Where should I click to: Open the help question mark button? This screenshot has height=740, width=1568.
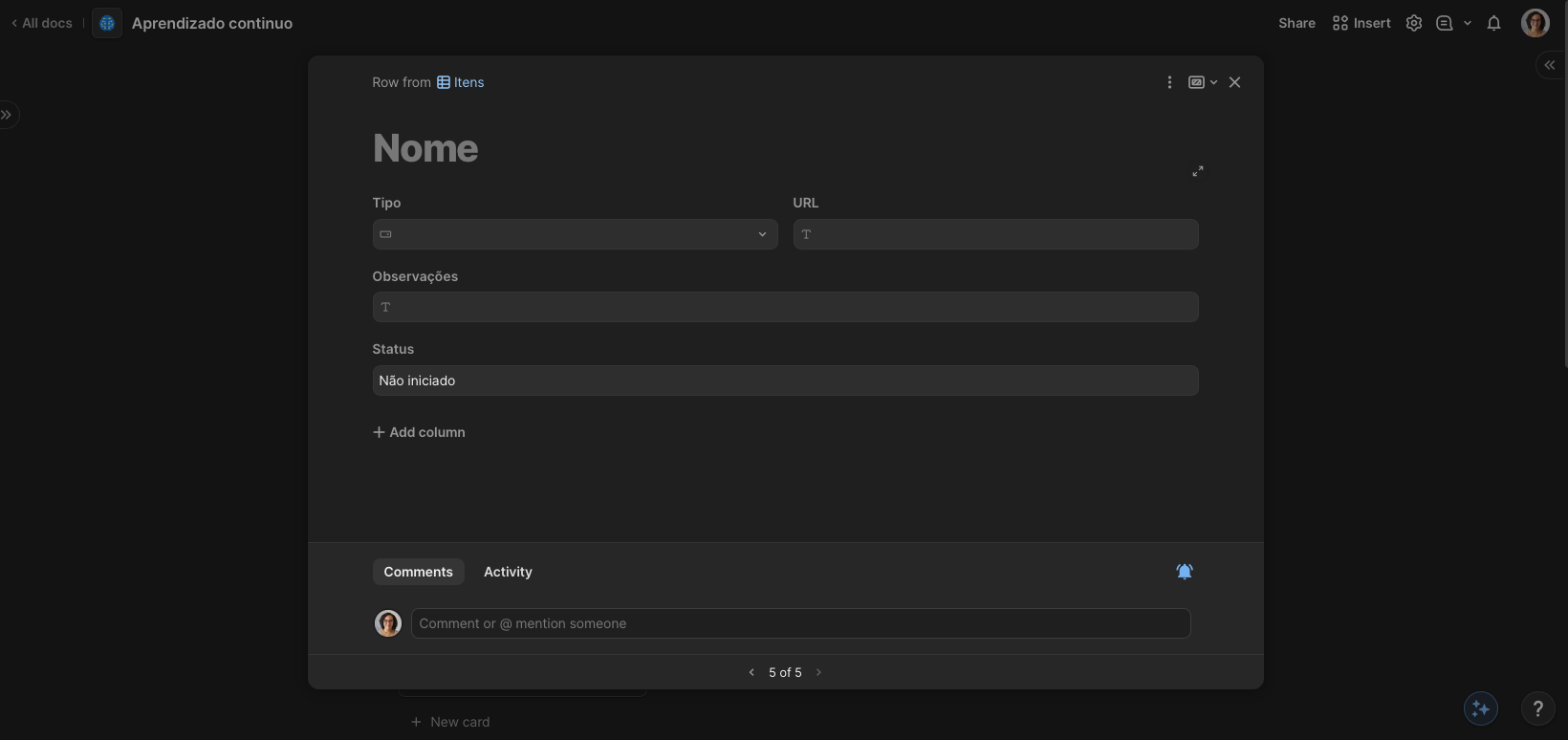(x=1537, y=708)
